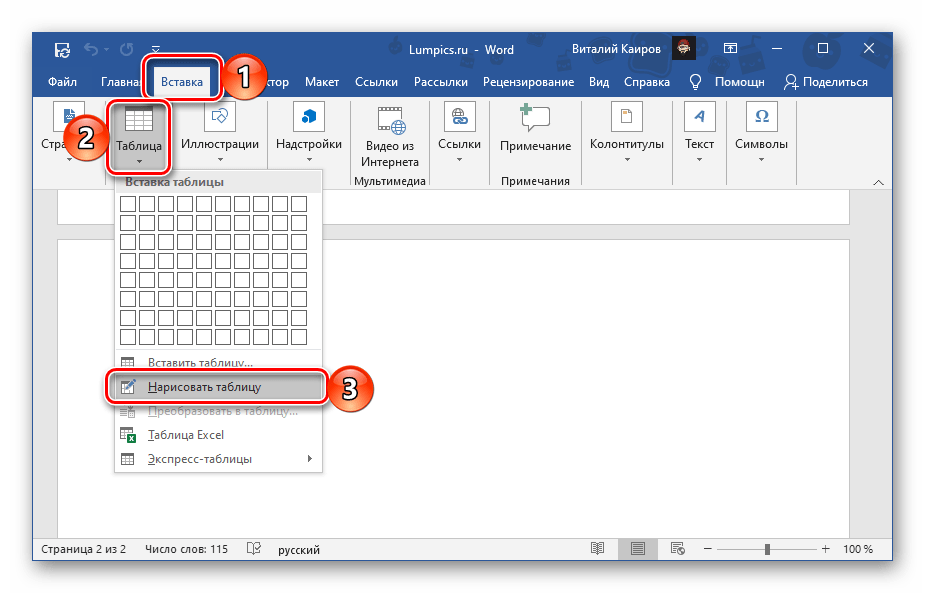Viewport: 925px width, 593px height.
Task: Click the user name Виталий Каиров
Action: pos(616,49)
